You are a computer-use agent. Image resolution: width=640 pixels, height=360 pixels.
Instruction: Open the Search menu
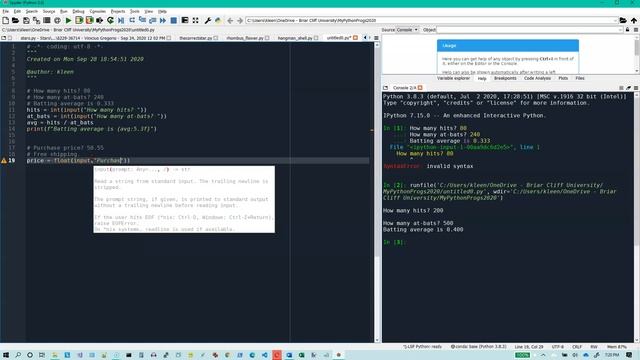tap(31, 11)
